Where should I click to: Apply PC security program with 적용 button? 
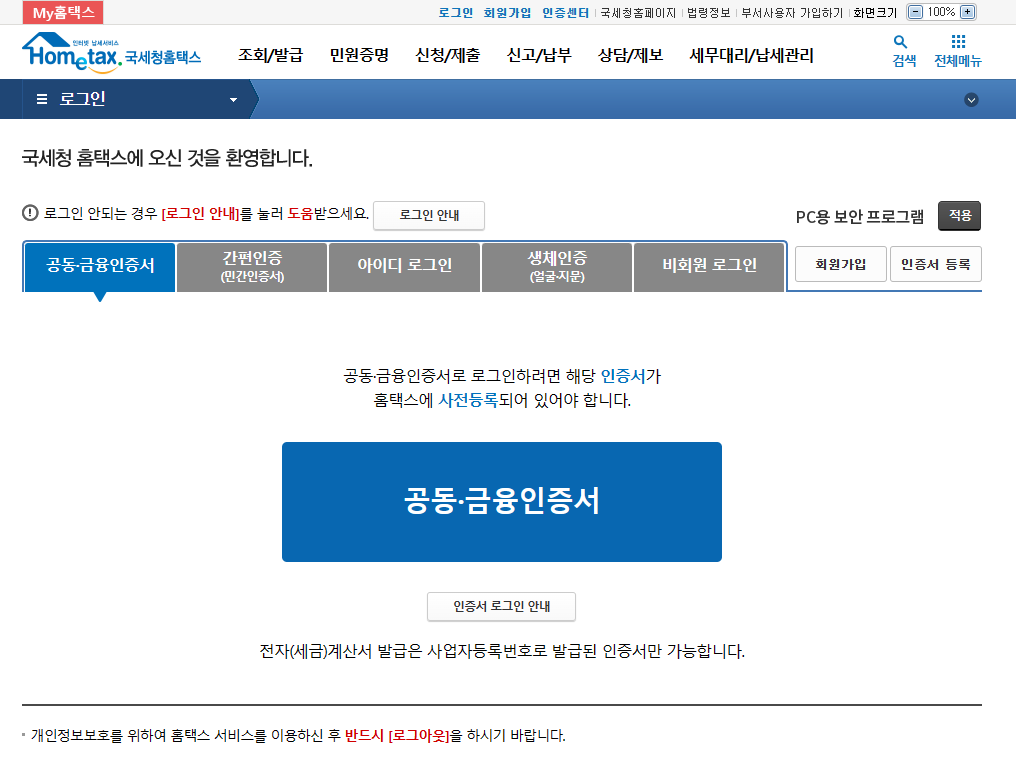959,214
